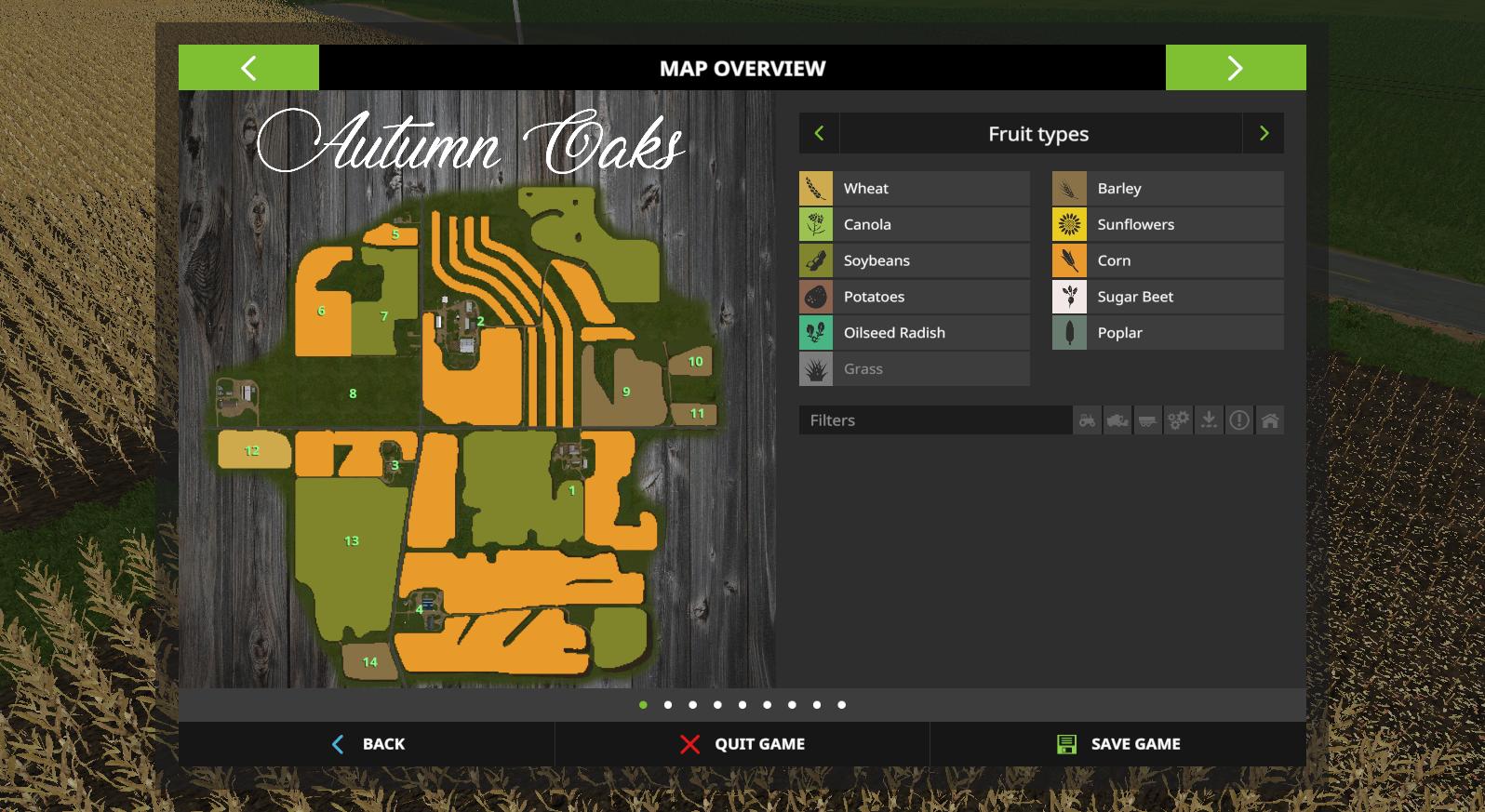Go to previous page from Map Overview

[248, 68]
